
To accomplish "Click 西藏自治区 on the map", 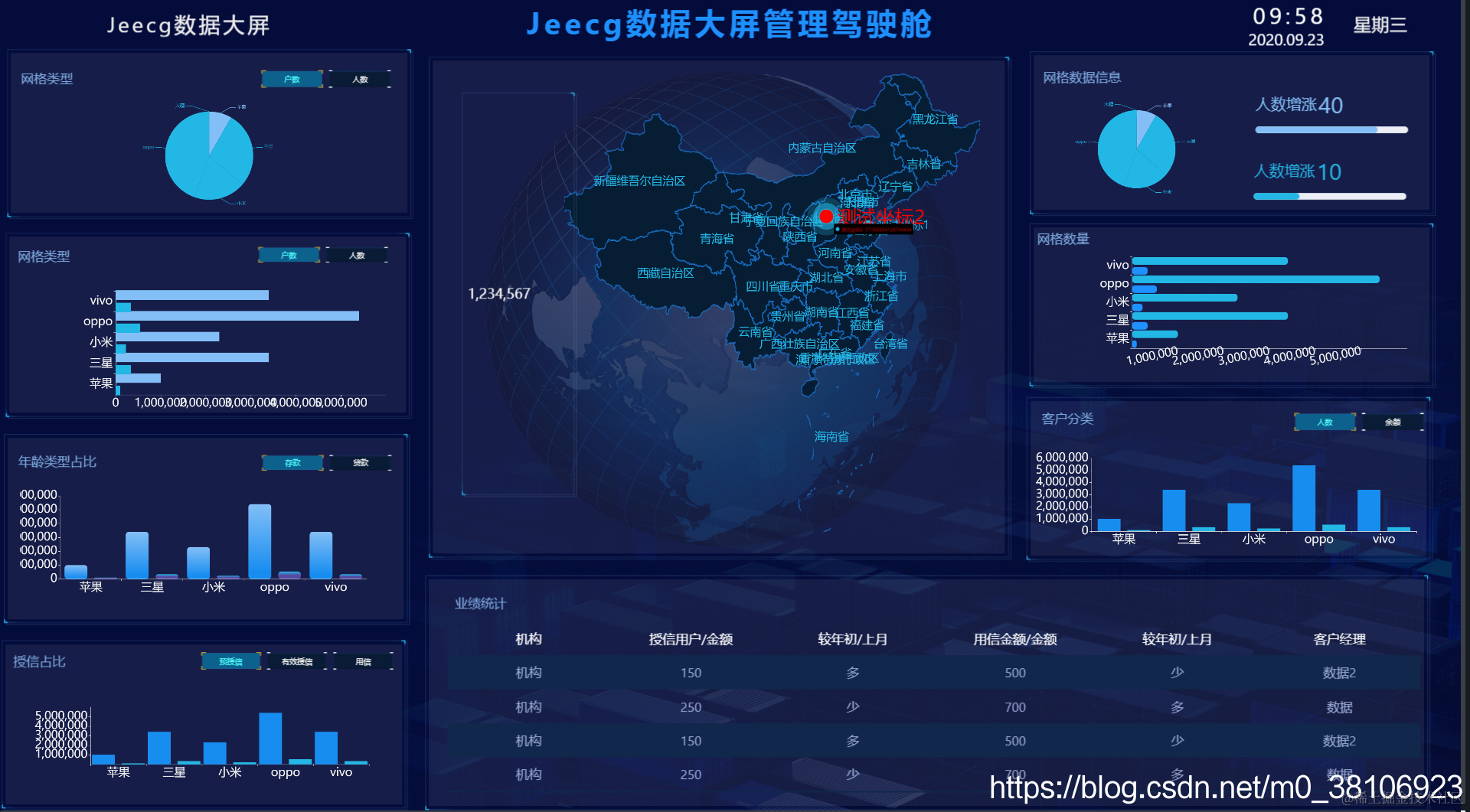I will (665, 272).
